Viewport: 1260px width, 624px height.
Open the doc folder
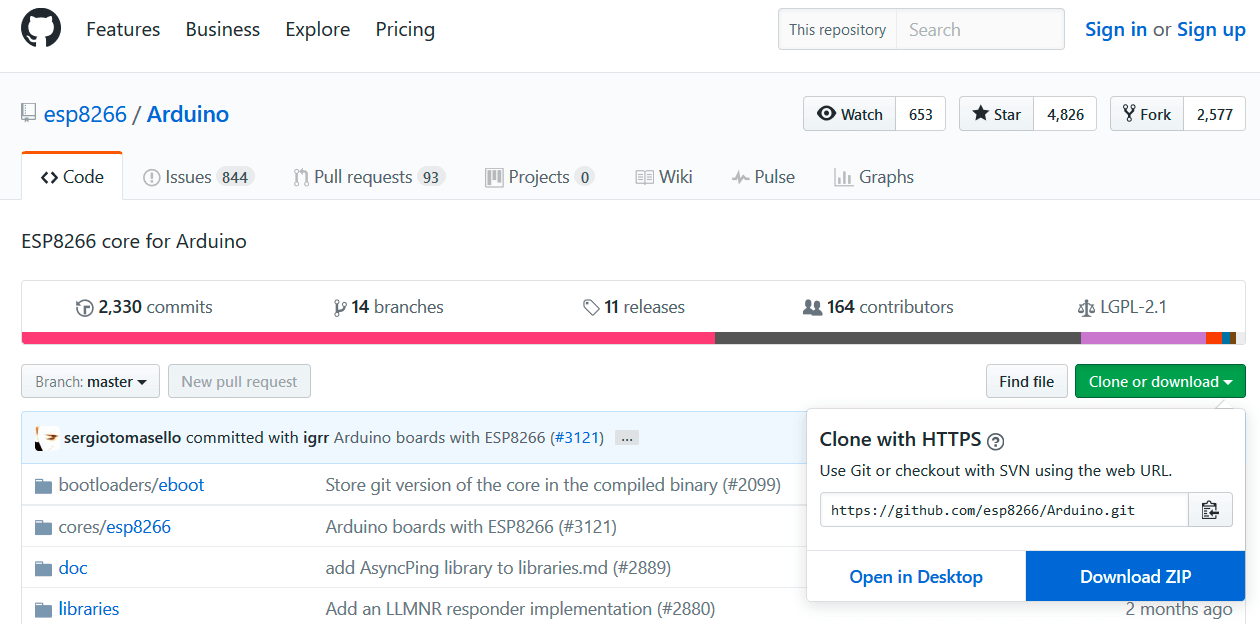[73, 567]
